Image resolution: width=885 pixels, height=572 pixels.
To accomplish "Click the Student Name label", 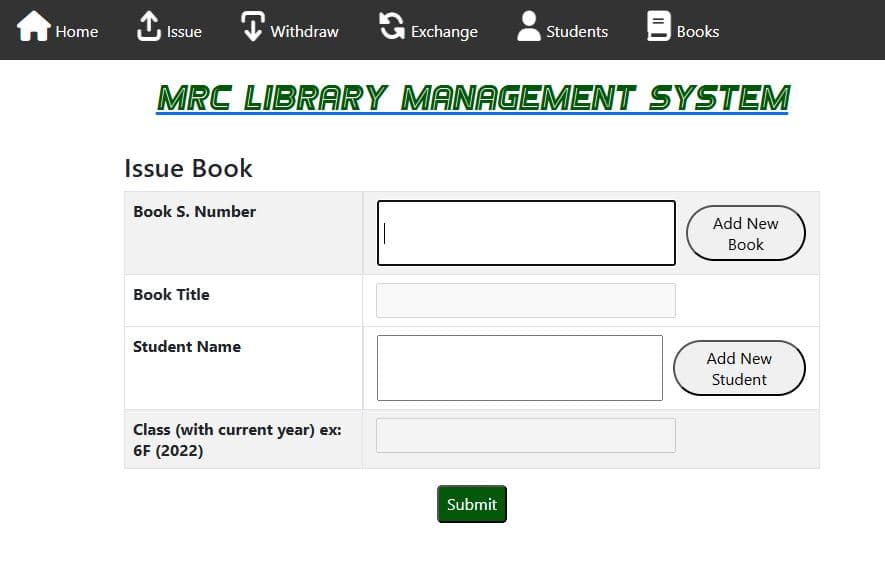I will tap(187, 347).
